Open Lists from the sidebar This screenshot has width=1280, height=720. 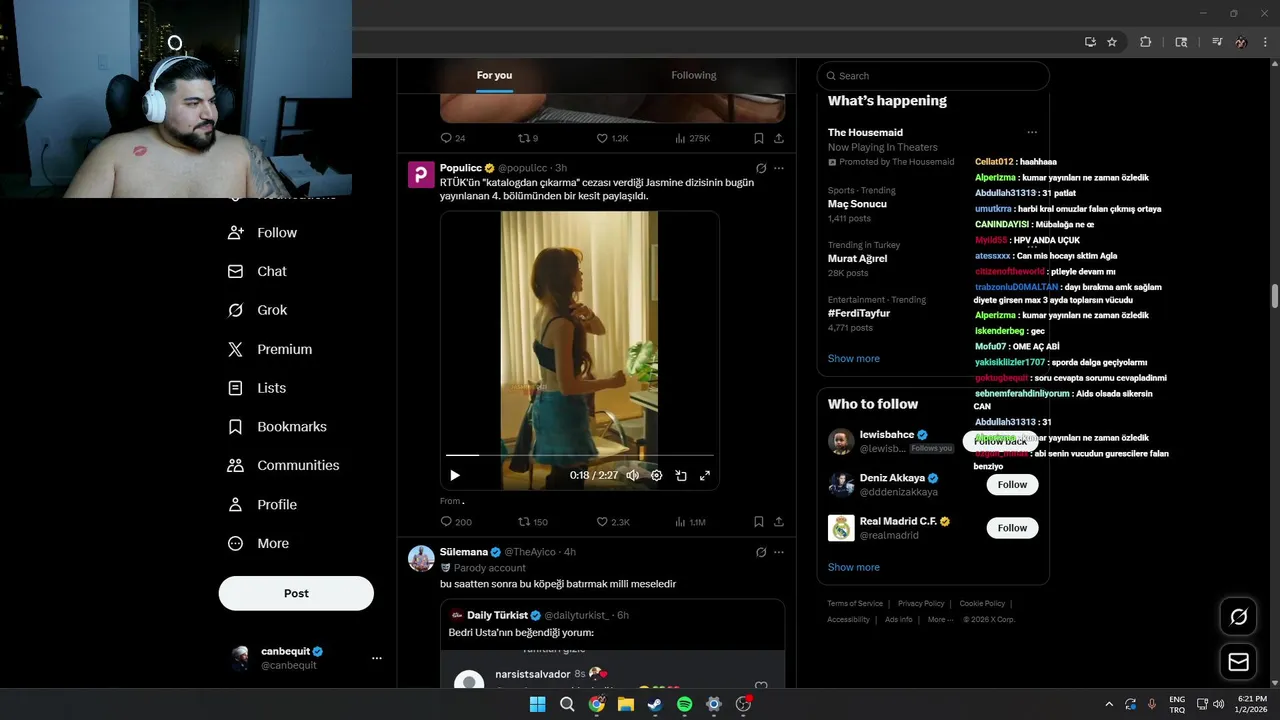pyautogui.click(x=257, y=388)
